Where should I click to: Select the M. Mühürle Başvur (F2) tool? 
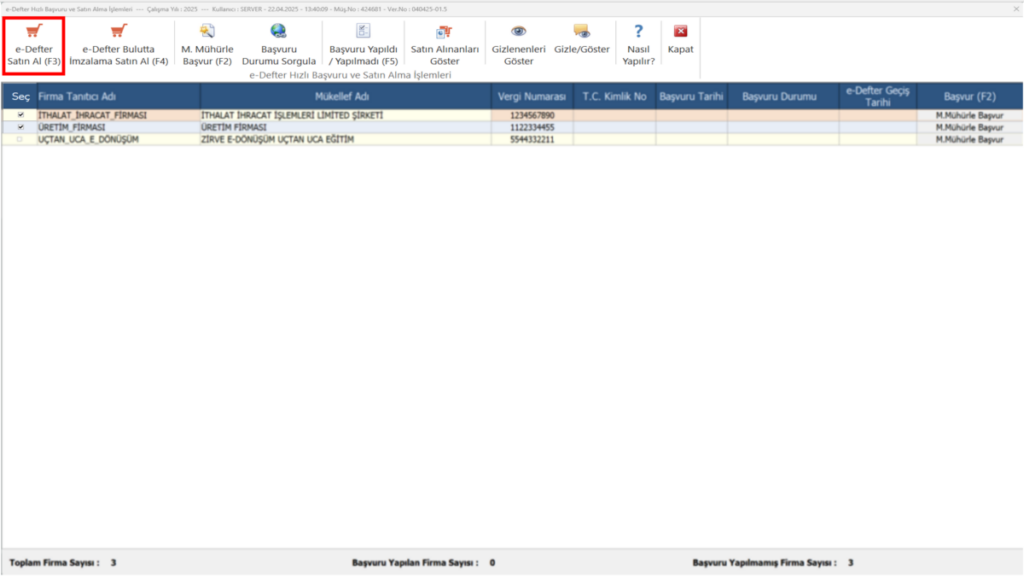pos(207,45)
